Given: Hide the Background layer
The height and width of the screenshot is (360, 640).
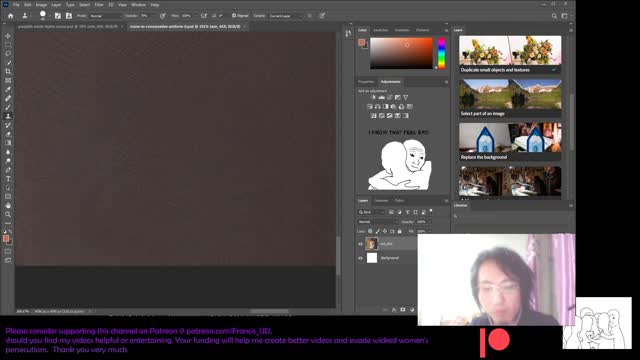Looking at the screenshot, I should click(x=360, y=258).
